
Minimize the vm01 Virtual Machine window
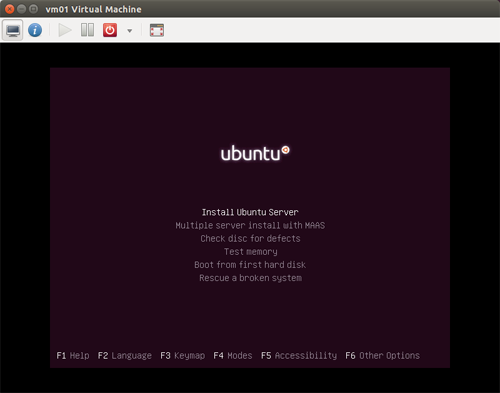pos(21,9)
